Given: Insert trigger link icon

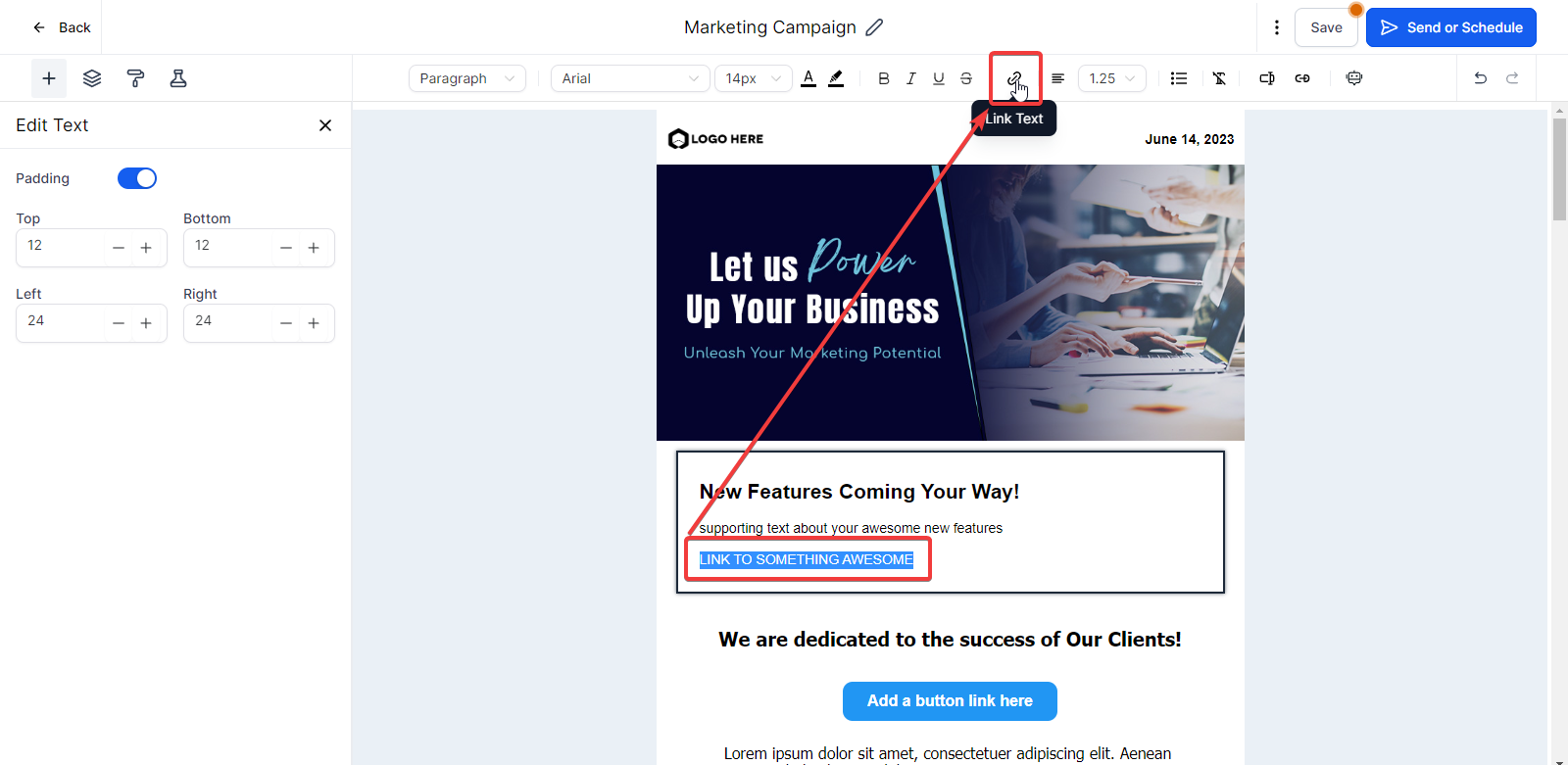Looking at the screenshot, I should tap(1302, 78).
